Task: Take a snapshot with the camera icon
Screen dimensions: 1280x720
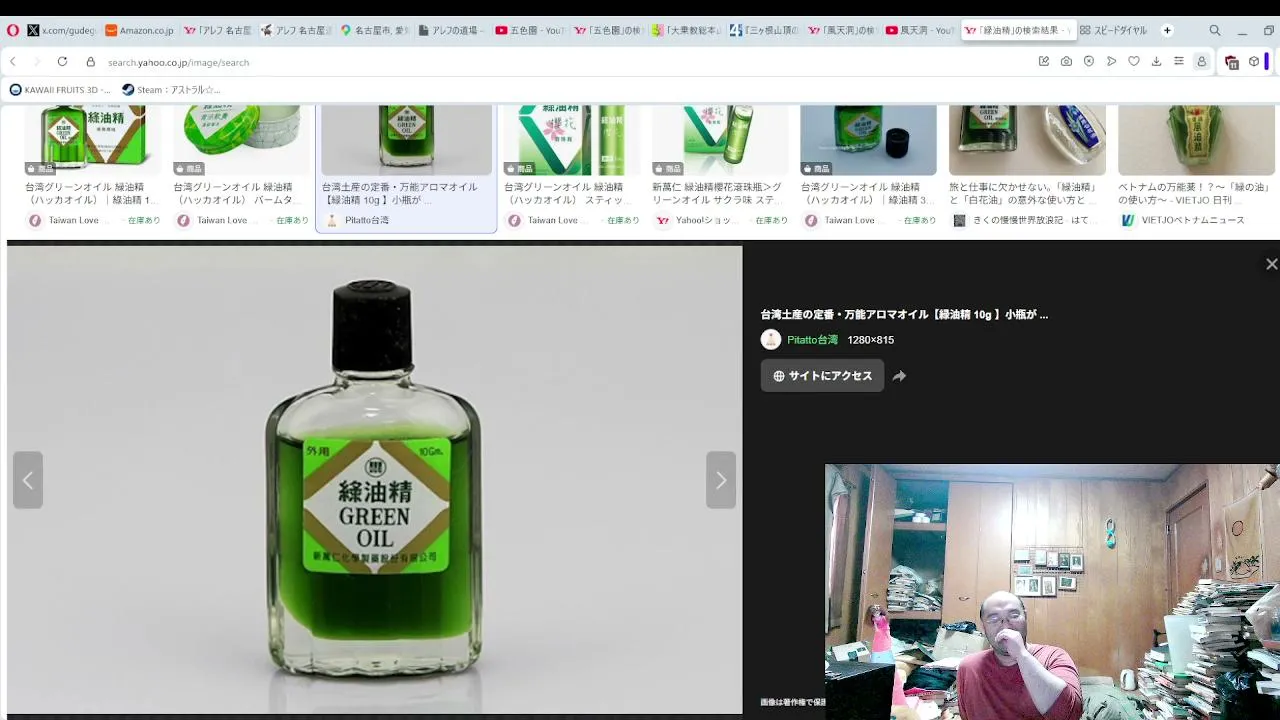Action: (1066, 62)
